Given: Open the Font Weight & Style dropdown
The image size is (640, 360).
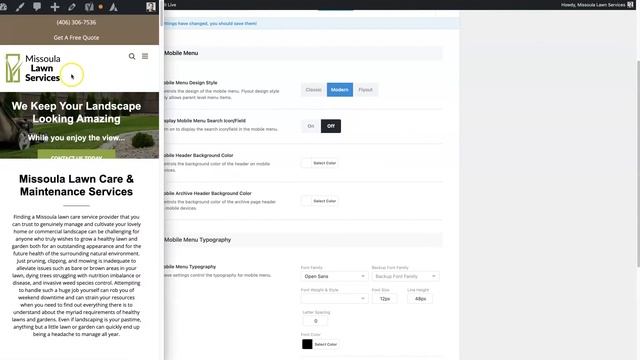Looking at the screenshot, I should tap(334, 299).
